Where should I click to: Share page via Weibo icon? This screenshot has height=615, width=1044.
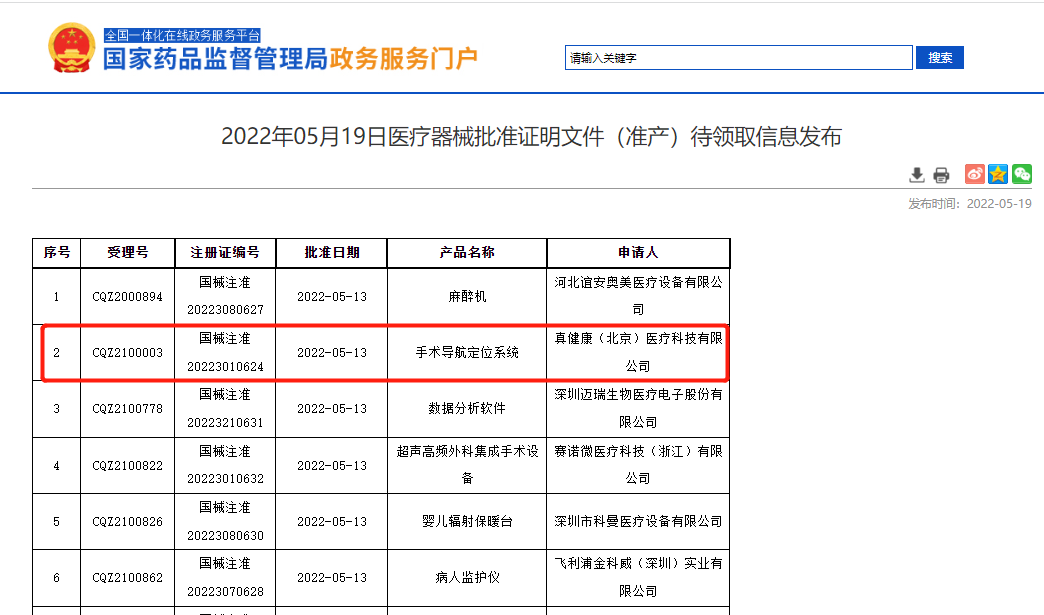975,174
